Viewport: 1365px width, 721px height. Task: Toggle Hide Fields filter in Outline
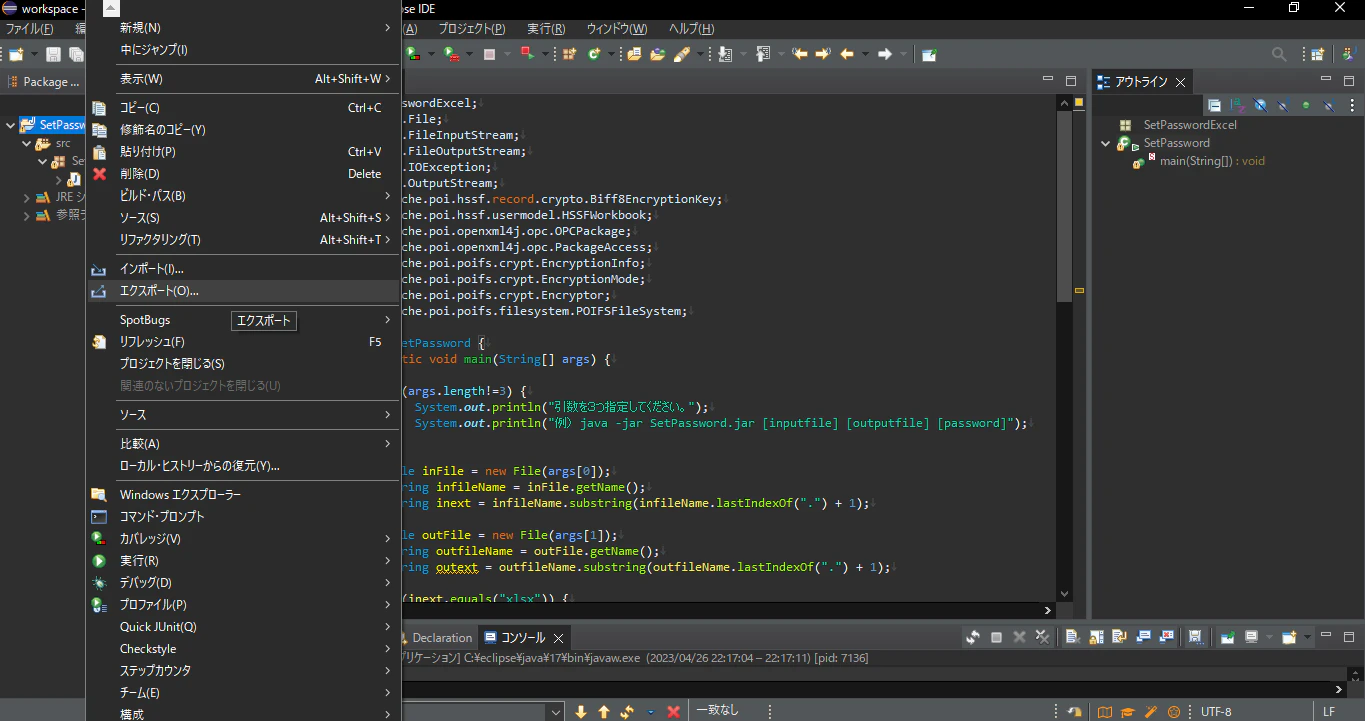(1260, 105)
